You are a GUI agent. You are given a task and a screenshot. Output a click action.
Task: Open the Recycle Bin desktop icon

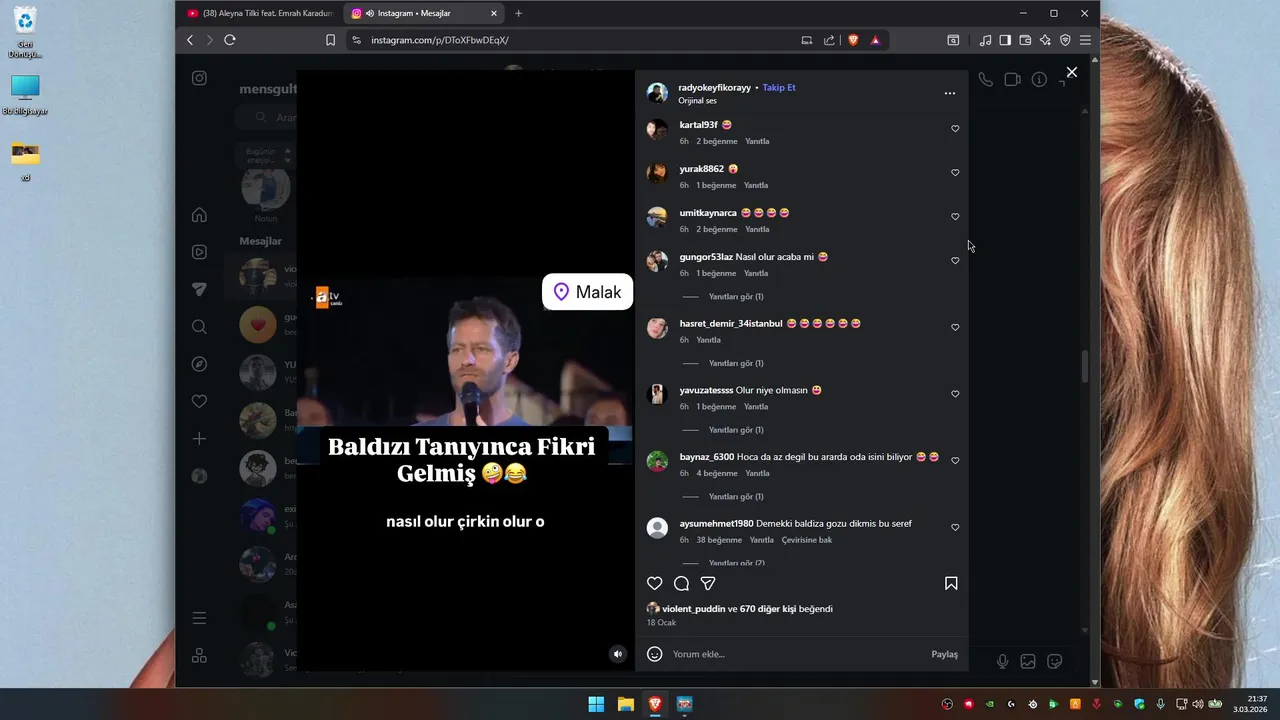point(25,32)
